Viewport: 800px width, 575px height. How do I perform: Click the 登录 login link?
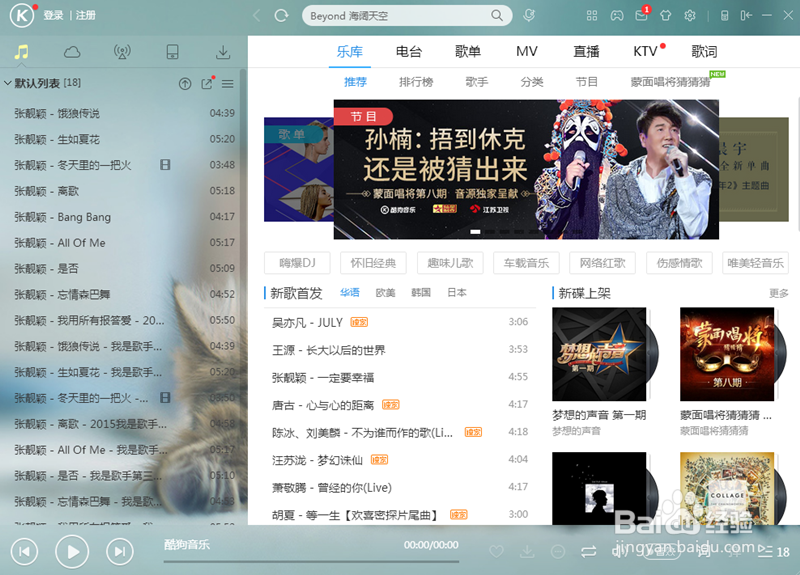[x=53, y=16]
